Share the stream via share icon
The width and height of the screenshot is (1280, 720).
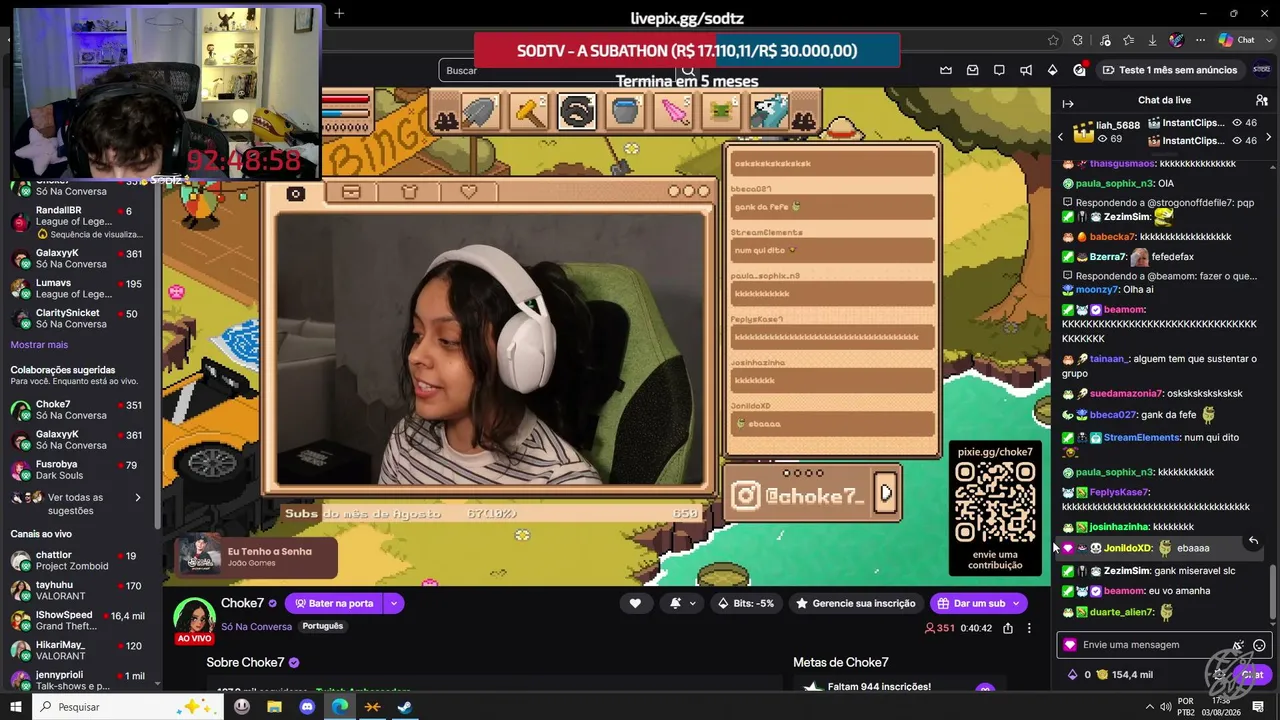1008,628
